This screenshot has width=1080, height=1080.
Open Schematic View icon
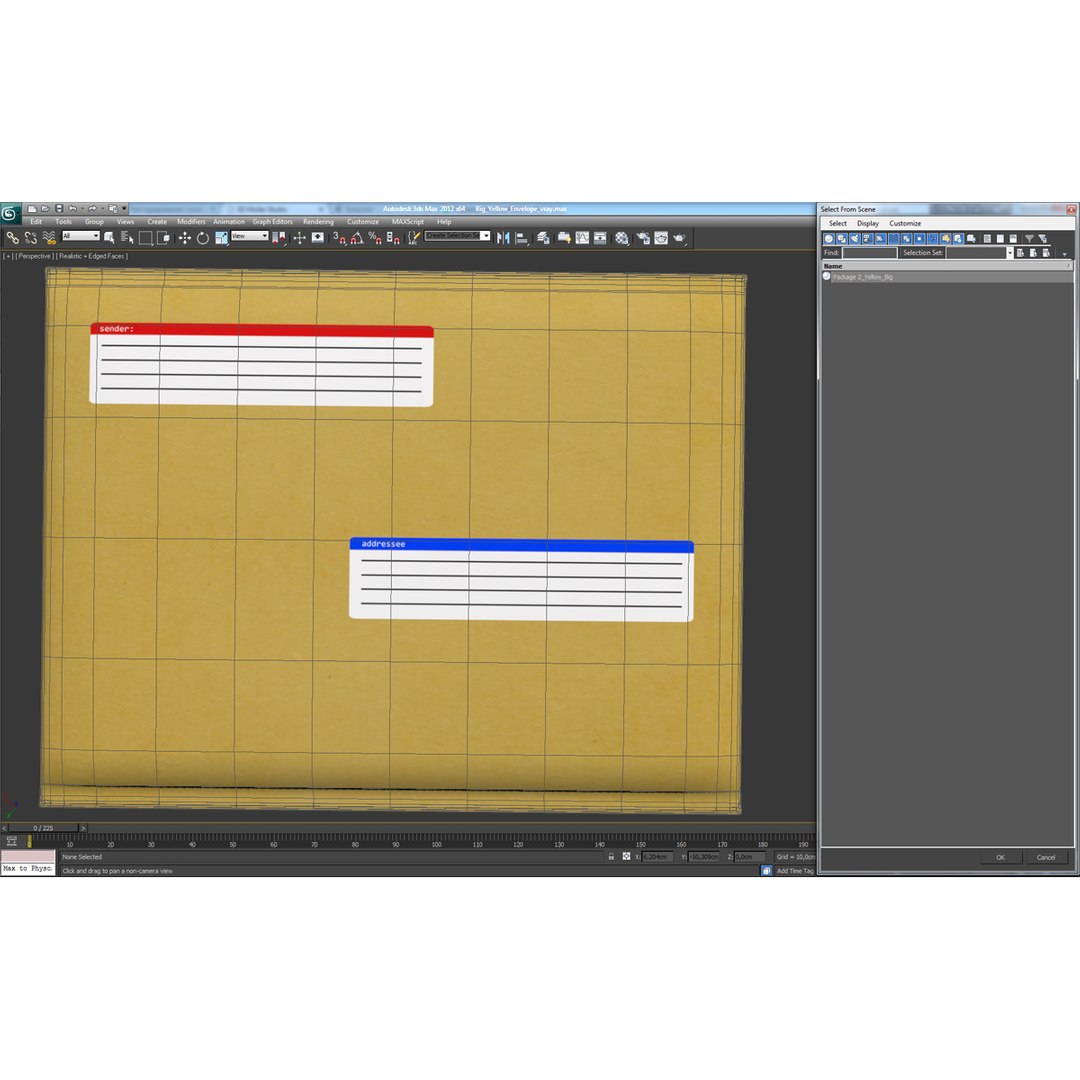pyautogui.click(x=601, y=238)
